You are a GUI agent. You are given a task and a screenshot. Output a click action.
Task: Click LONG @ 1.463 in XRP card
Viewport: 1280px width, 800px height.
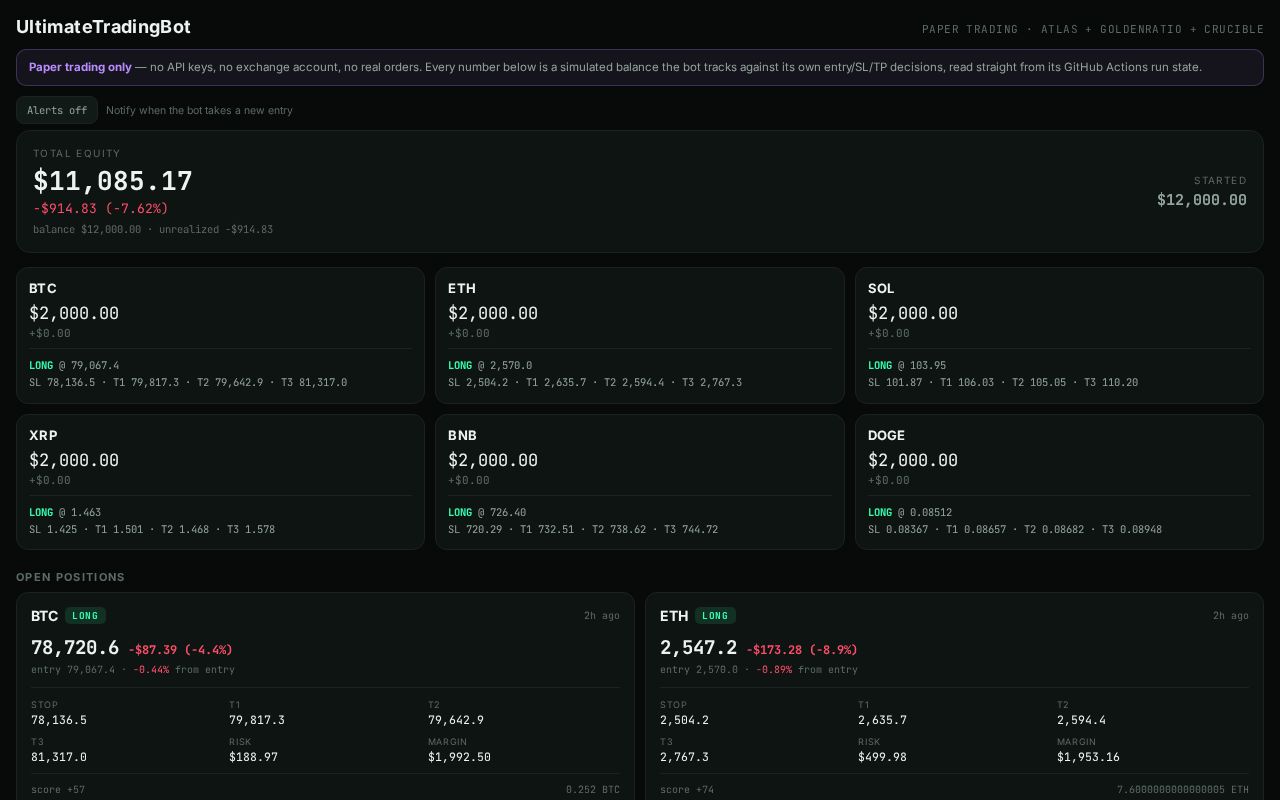point(65,512)
